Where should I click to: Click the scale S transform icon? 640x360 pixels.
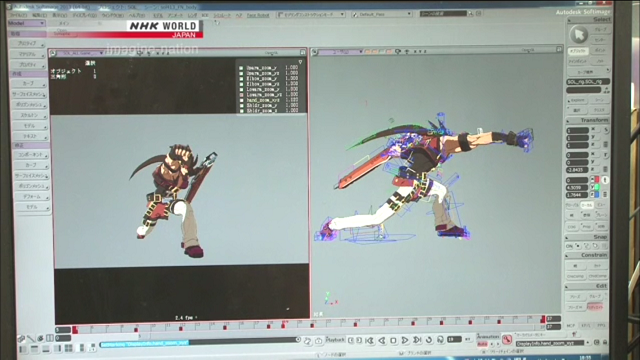click(x=606, y=130)
